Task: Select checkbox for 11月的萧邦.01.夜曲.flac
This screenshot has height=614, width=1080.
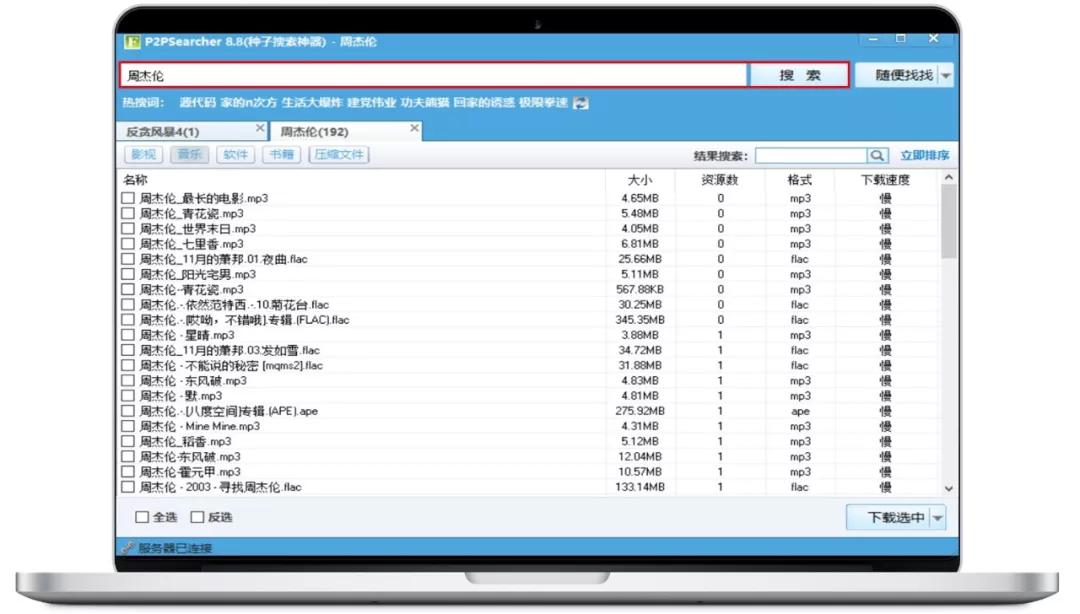Action: tap(127, 259)
